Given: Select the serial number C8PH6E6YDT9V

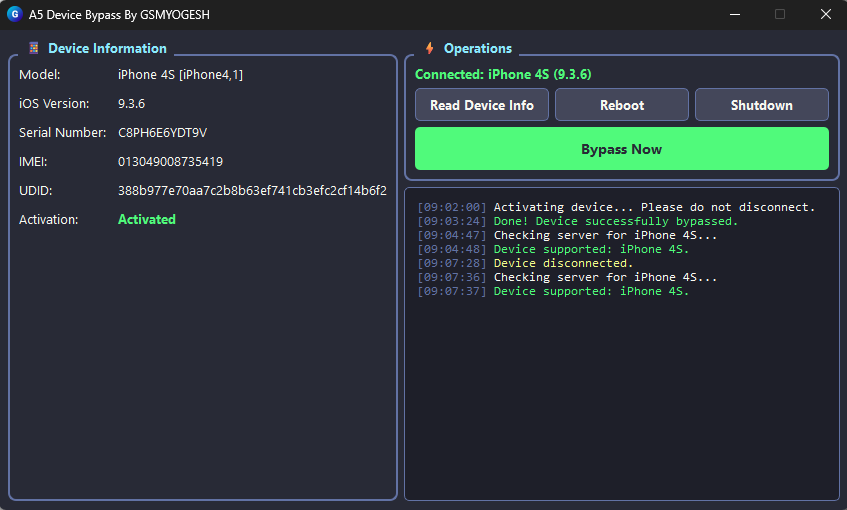Looking at the screenshot, I should coord(162,133).
